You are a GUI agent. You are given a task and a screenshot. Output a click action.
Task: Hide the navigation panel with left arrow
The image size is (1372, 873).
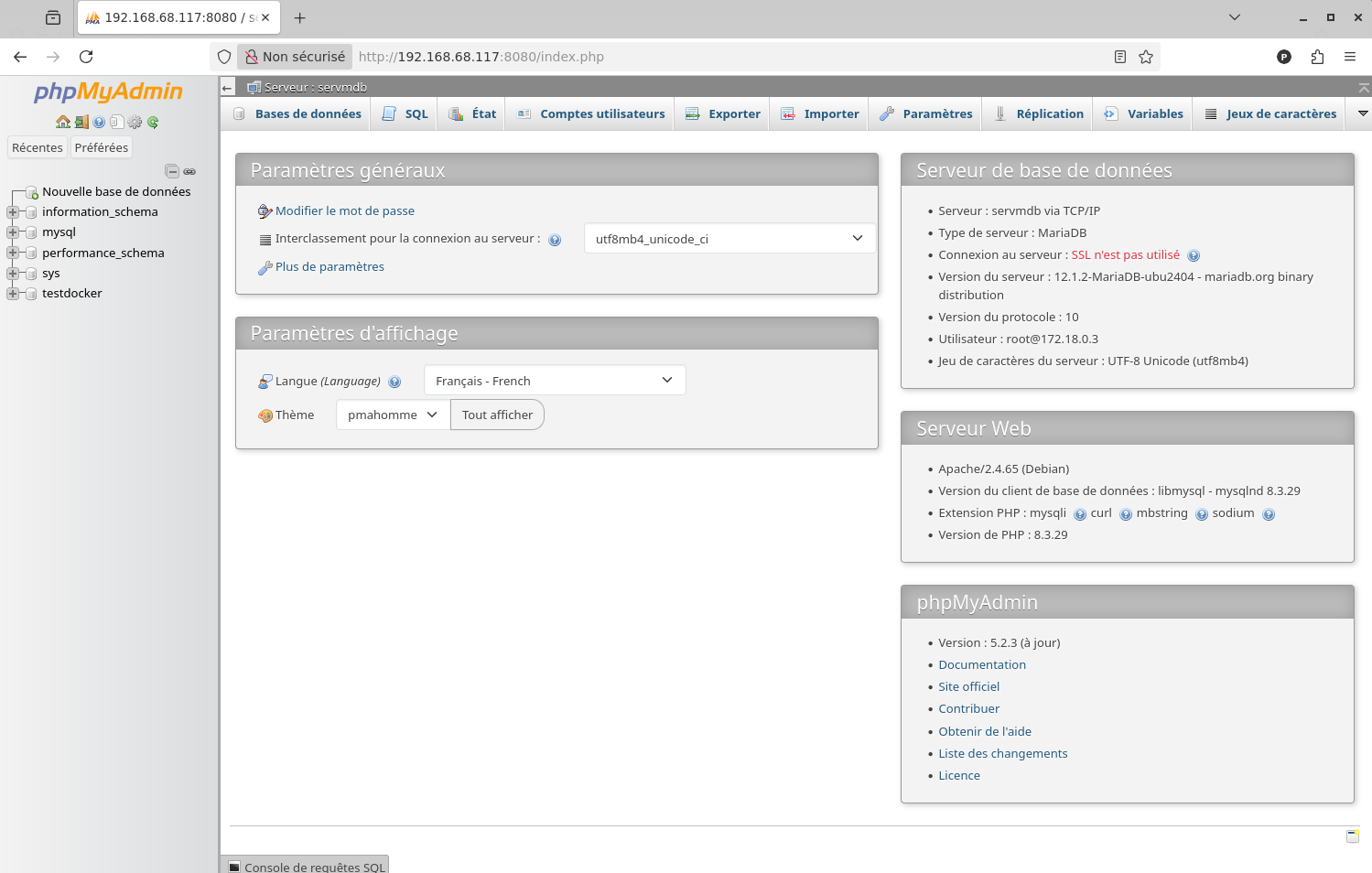point(228,88)
